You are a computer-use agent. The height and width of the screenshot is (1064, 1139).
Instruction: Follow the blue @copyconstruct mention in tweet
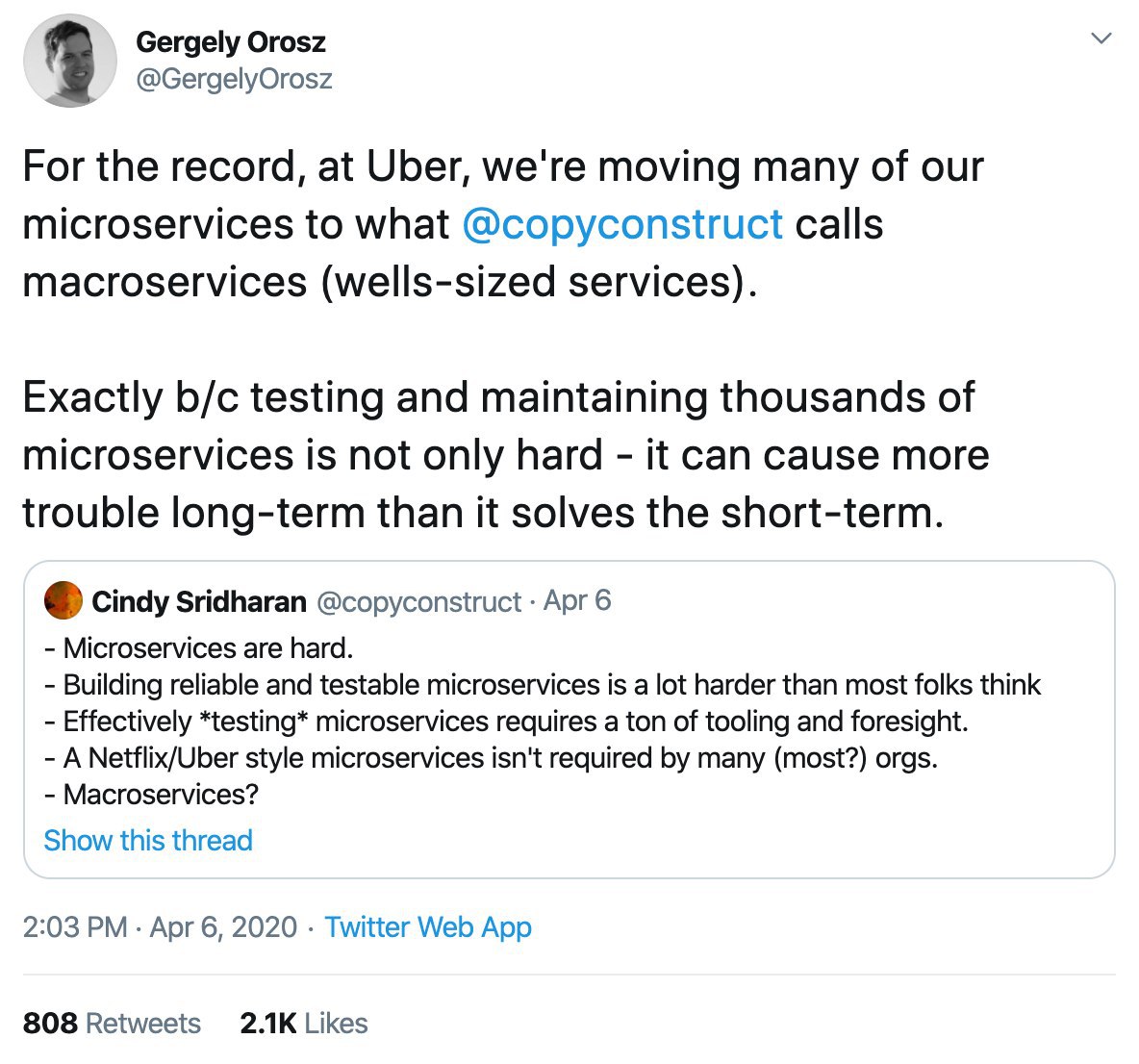point(622,224)
